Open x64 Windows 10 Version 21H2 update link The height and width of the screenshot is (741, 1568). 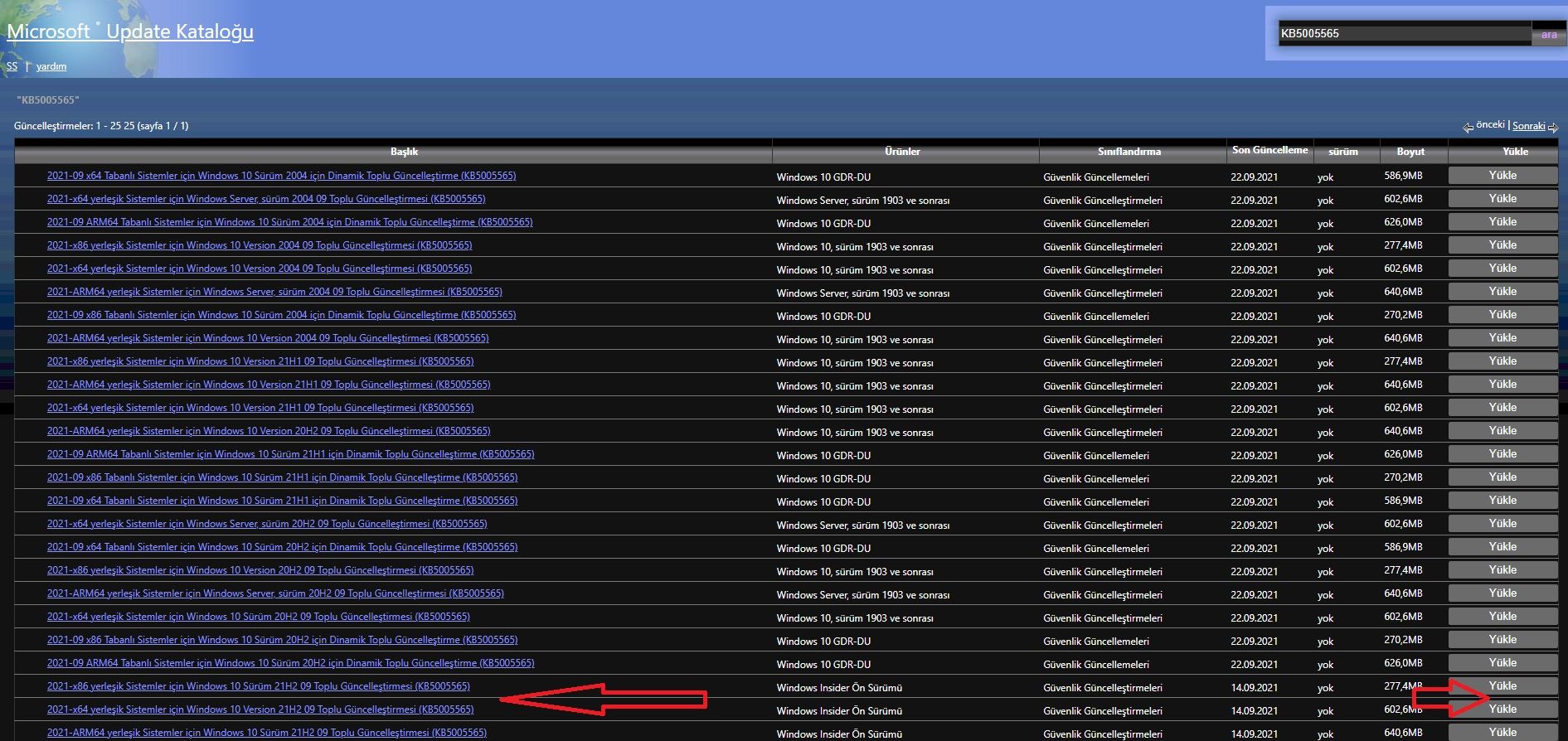(260, 710)
